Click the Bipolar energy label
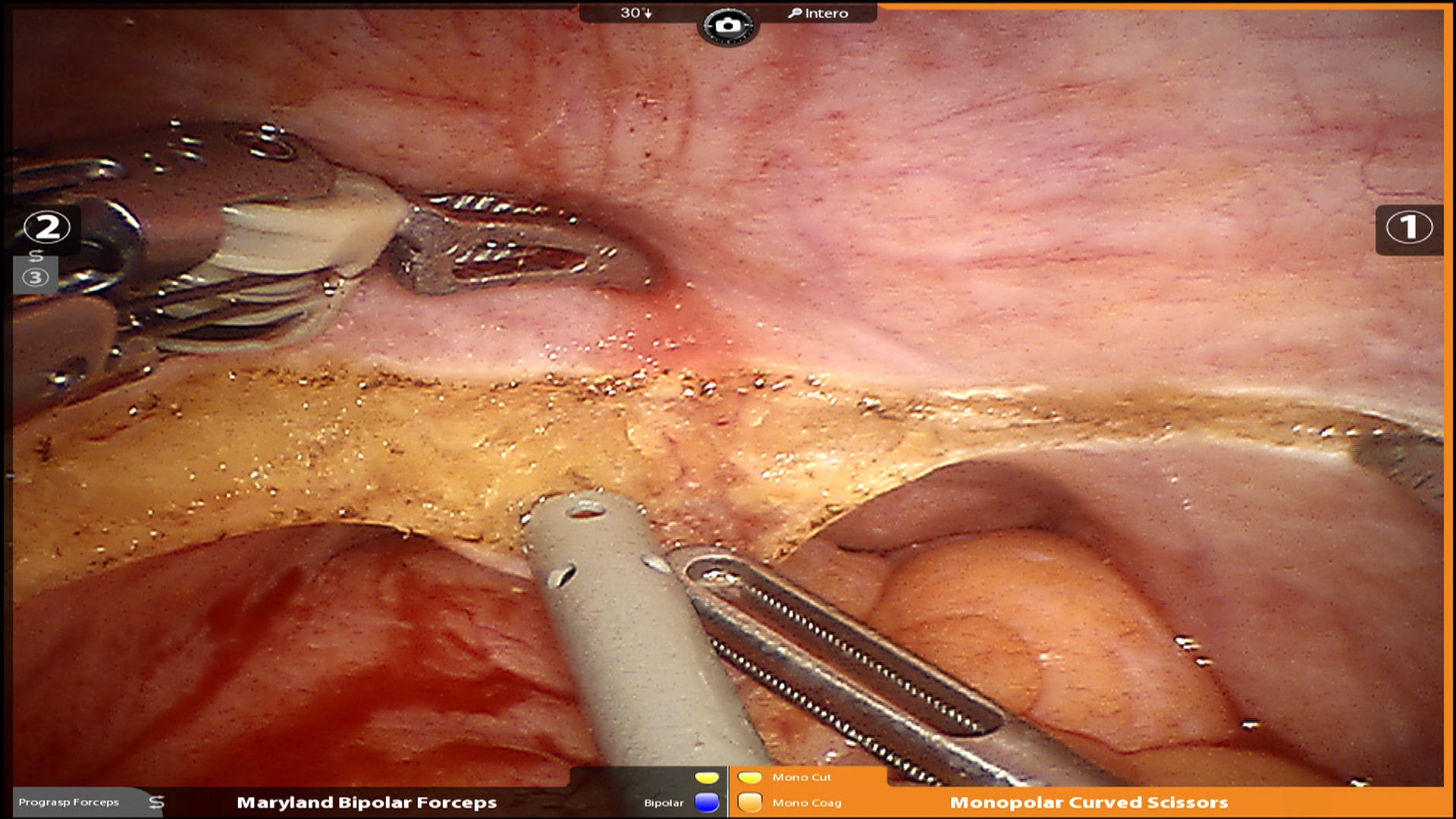 tap(664, 802)
